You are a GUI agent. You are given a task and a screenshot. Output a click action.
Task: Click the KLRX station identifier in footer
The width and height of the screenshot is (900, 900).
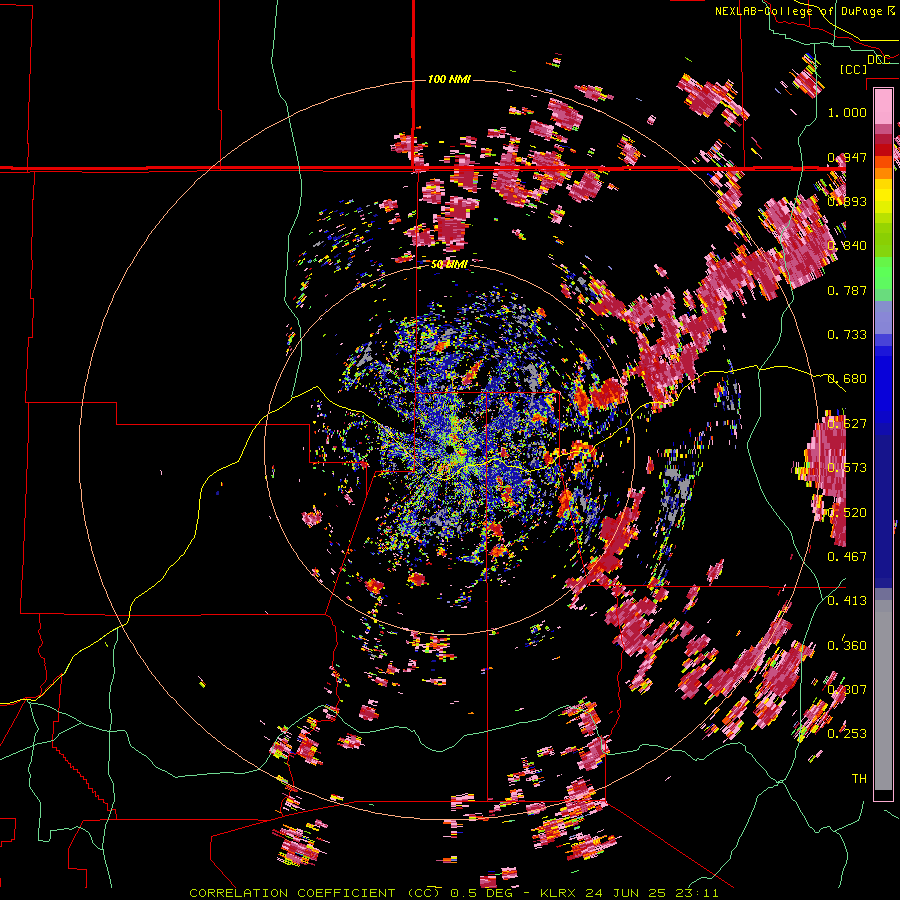coord(560,893)
